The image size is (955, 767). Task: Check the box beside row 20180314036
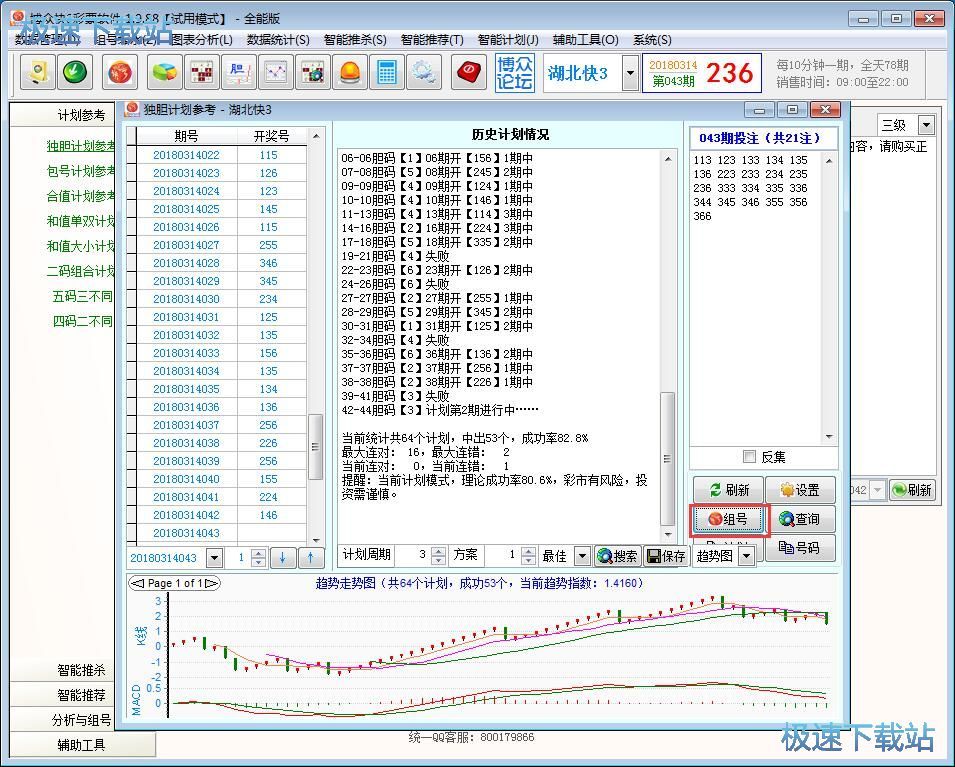[x=131, y=407]
